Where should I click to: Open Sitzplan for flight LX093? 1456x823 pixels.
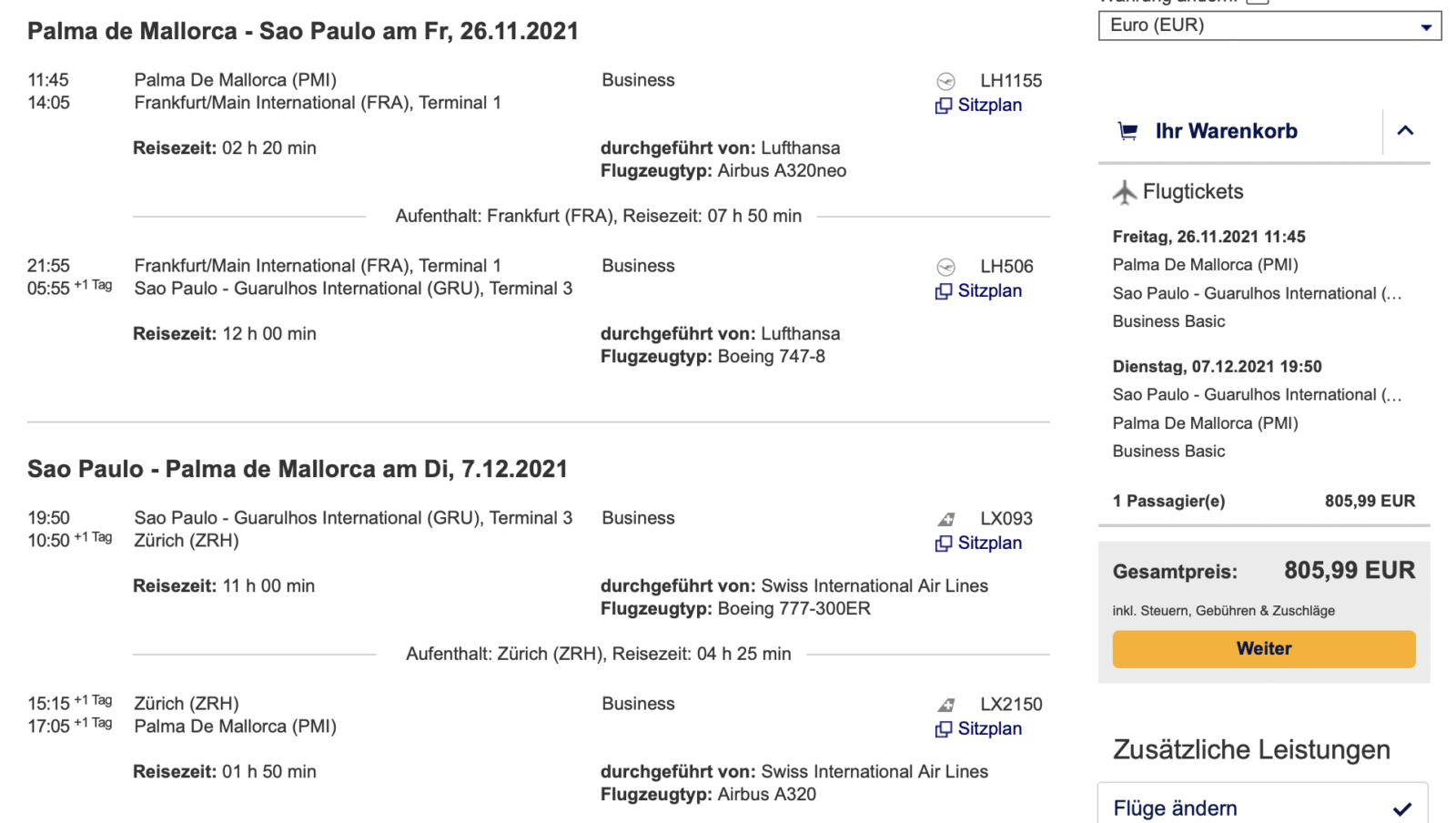click(x=989, y=544)
